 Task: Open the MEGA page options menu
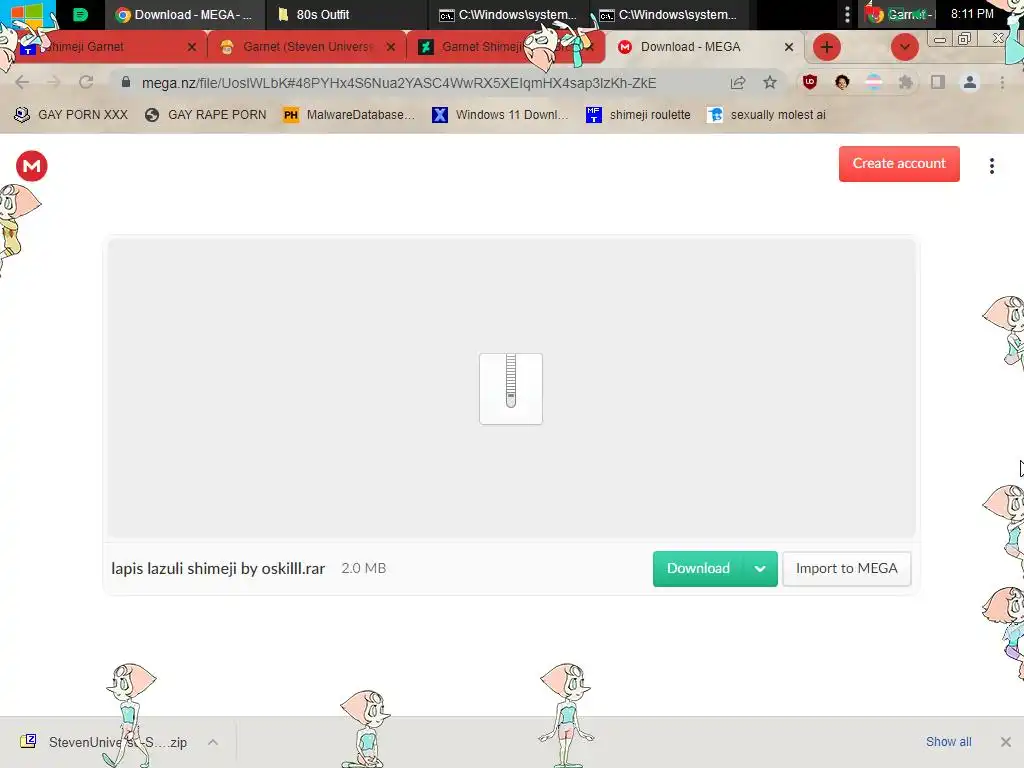(991, 166)
